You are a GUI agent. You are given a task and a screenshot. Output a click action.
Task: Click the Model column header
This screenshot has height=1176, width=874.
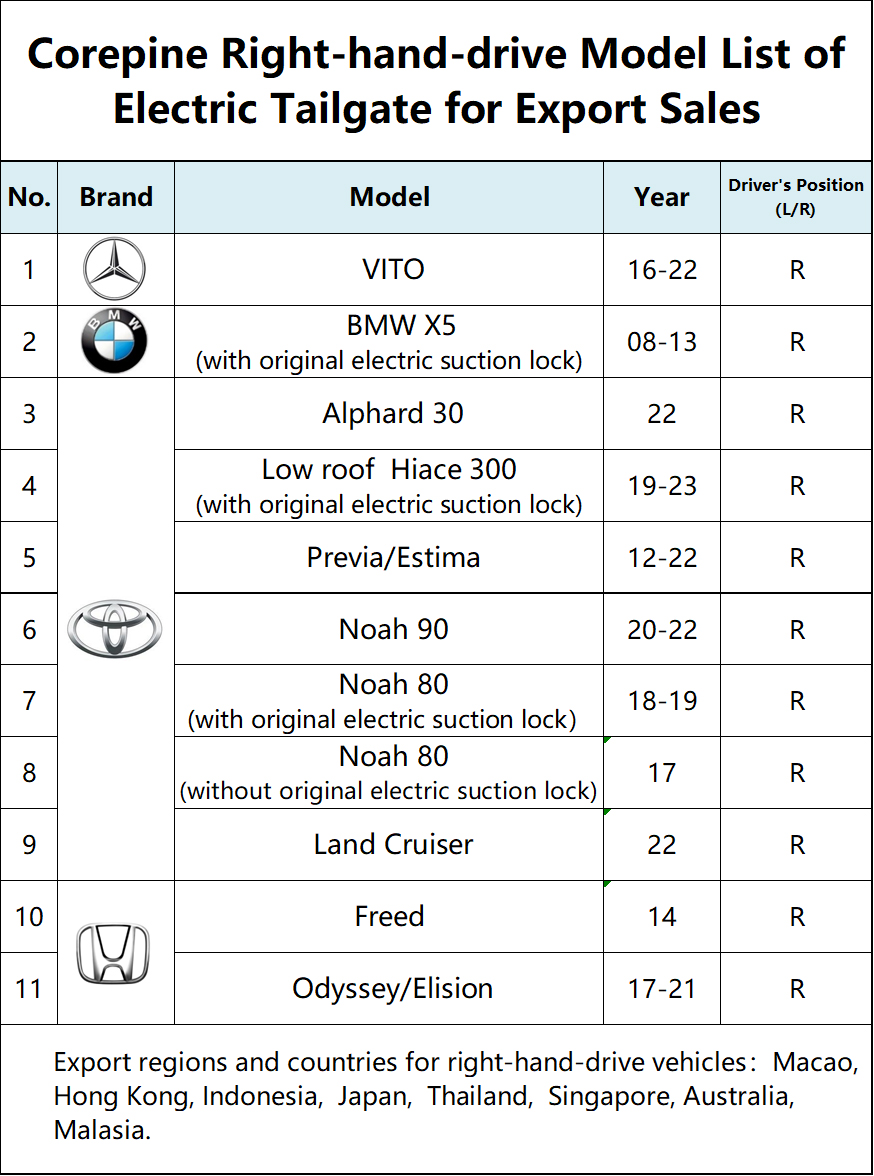[389, 197]
